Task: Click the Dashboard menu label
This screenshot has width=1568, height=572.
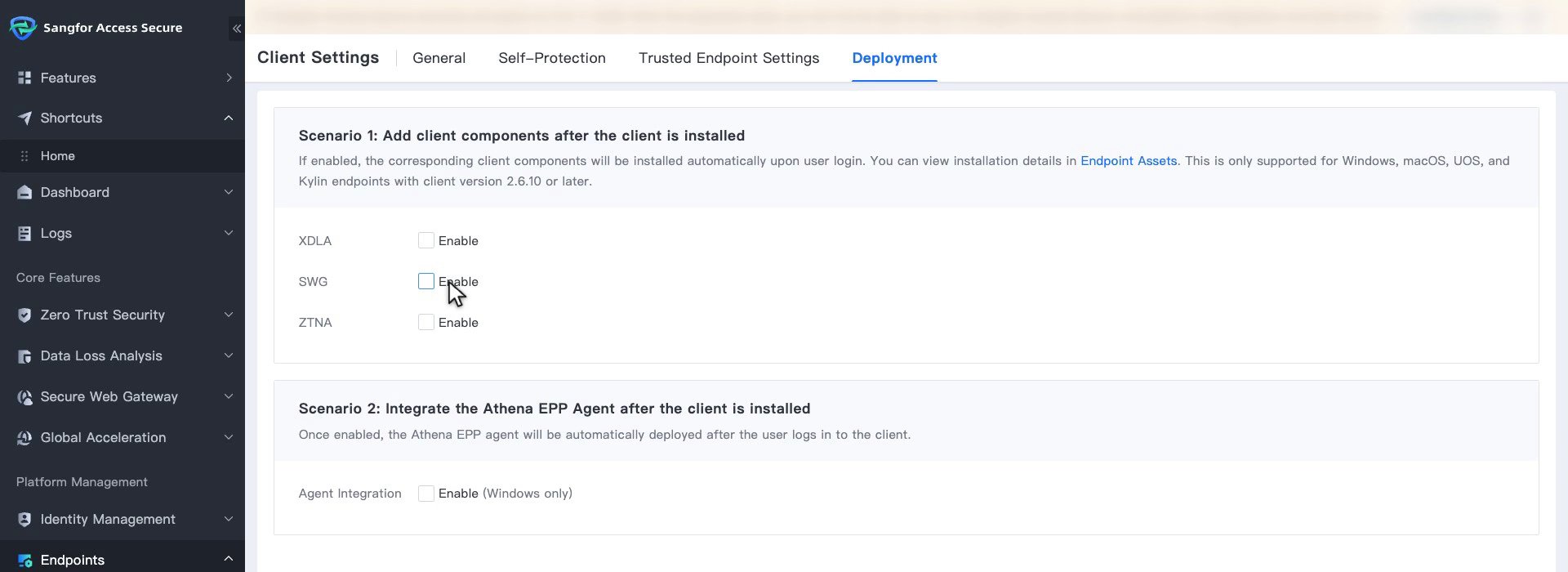Action: (x=74, y=192)
